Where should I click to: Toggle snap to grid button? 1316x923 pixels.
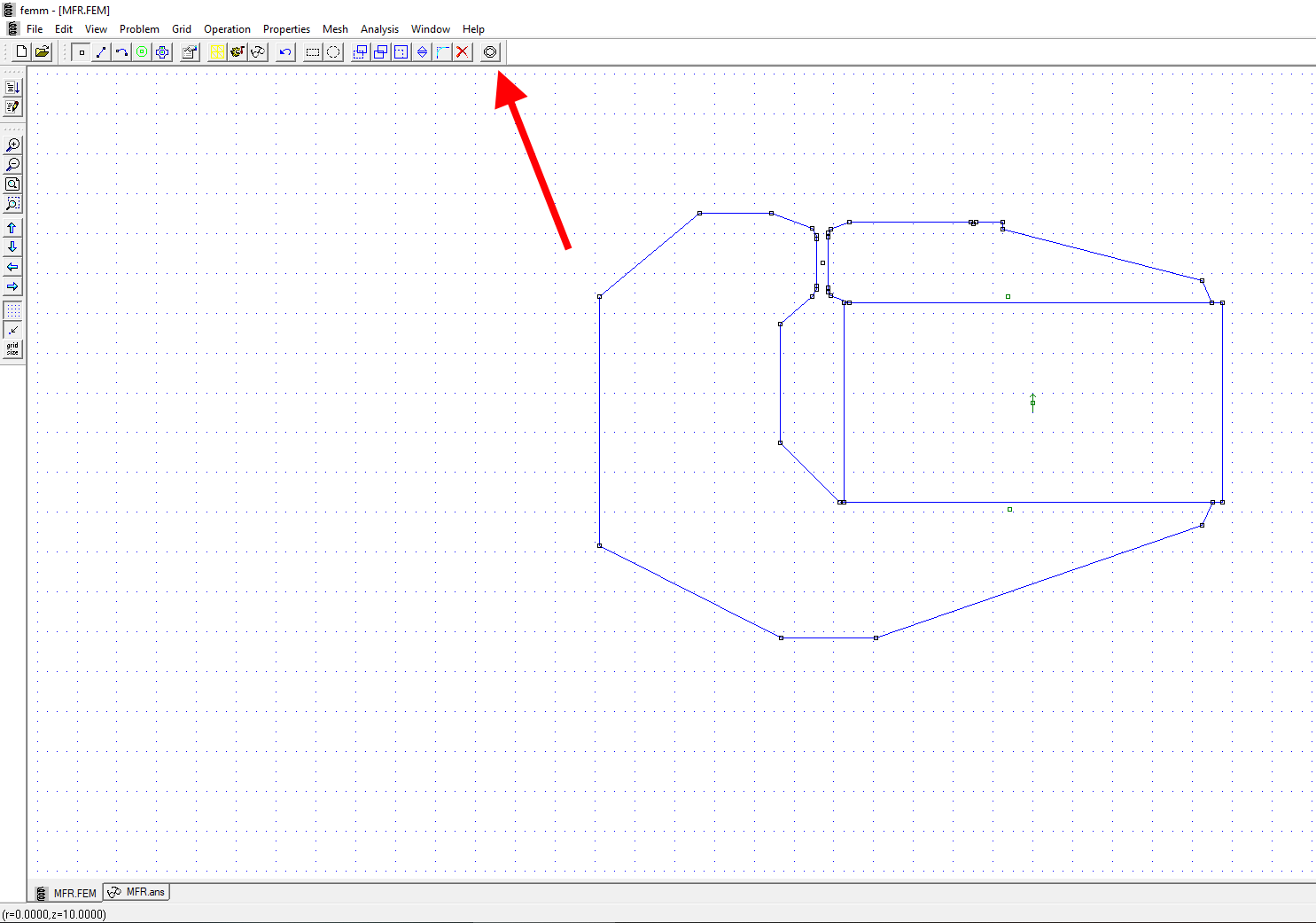[12, 330]
